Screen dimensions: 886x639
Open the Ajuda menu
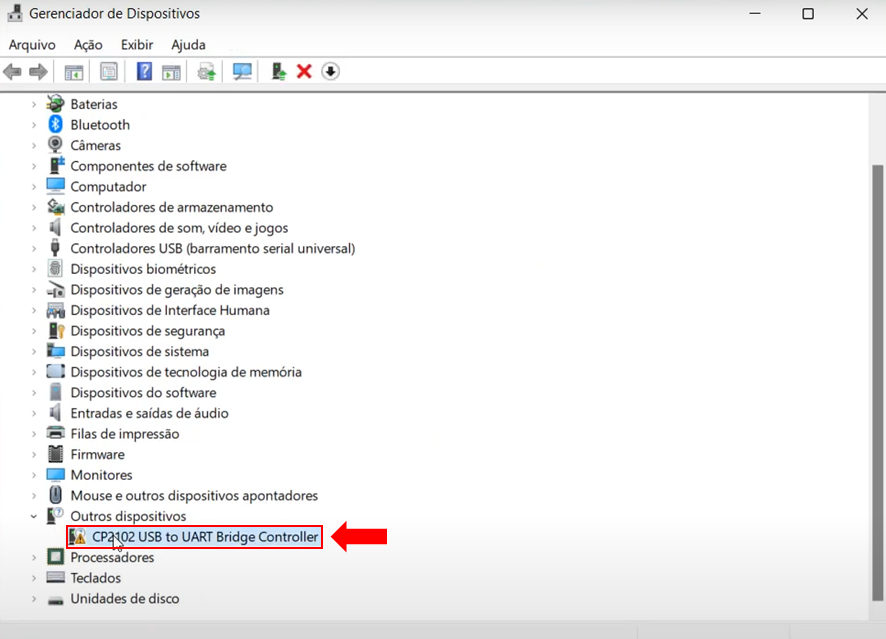point(188,45)
